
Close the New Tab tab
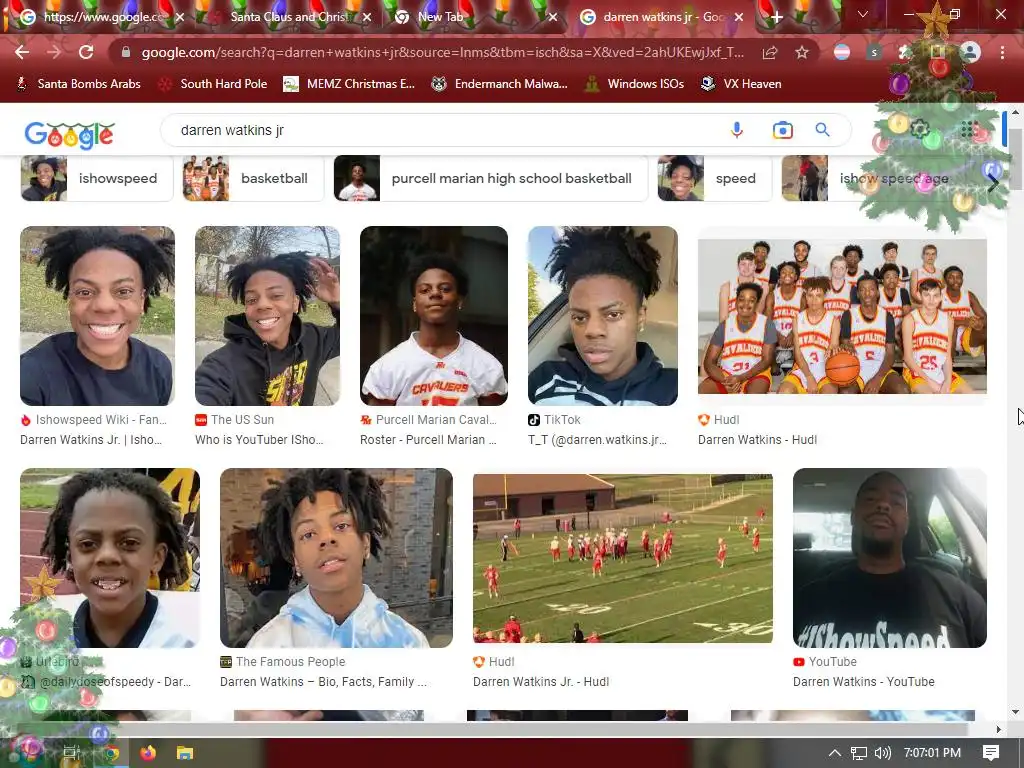pyautogui.click(x=552, y=17)
